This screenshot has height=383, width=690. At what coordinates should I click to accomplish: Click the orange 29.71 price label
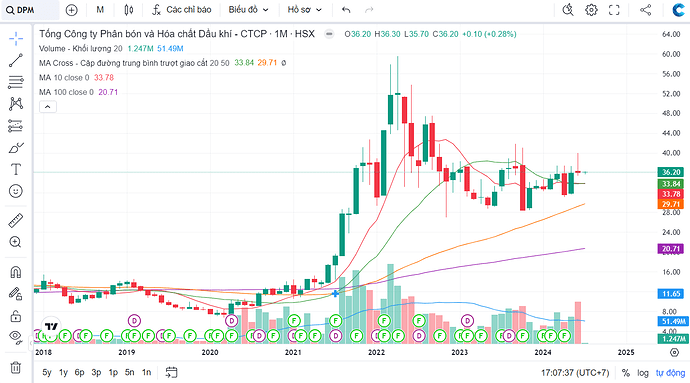[x=671, y=204]
